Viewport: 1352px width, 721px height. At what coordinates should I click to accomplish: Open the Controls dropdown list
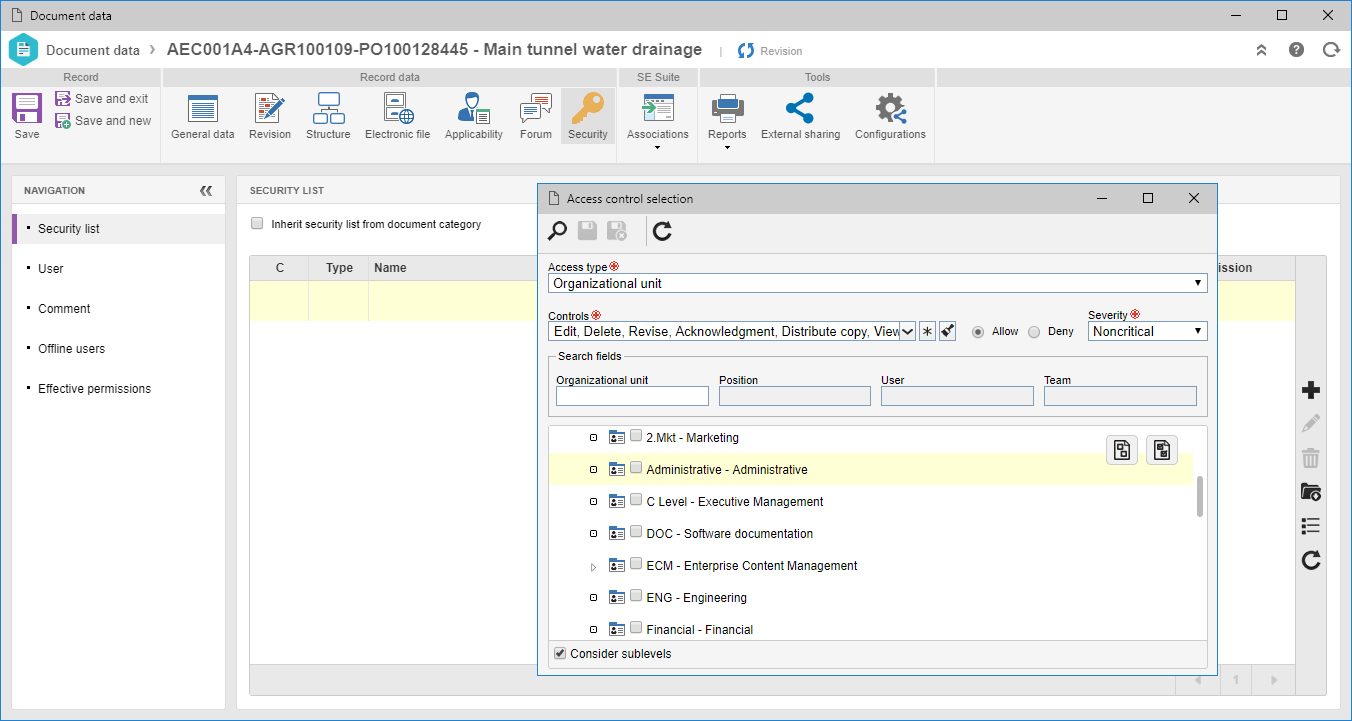pos(907,331)
